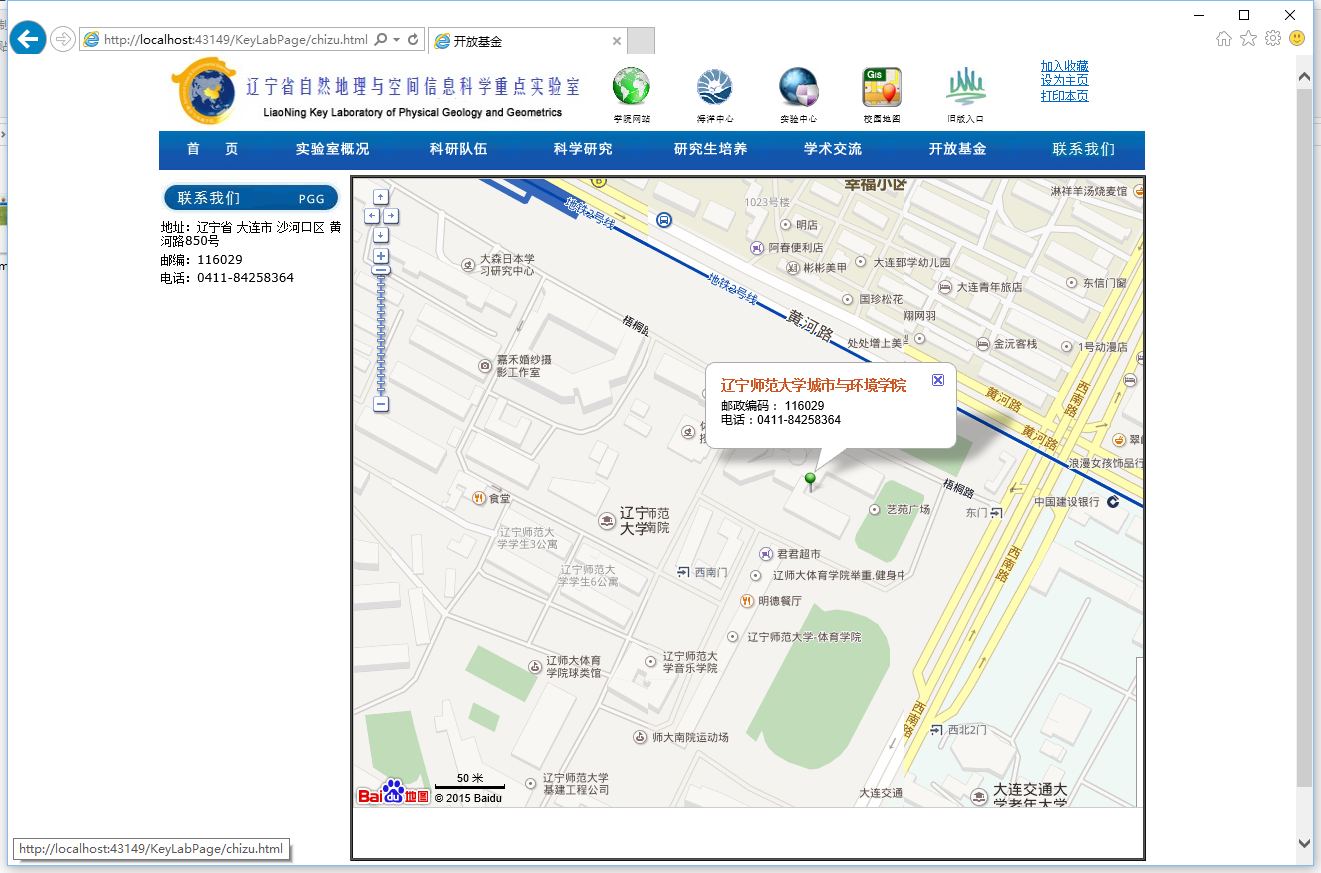Image resolution: width=1321 pixels, height=873 pixels.
Task: Open the browser tools gear icon
Action: coord(1273,38)
